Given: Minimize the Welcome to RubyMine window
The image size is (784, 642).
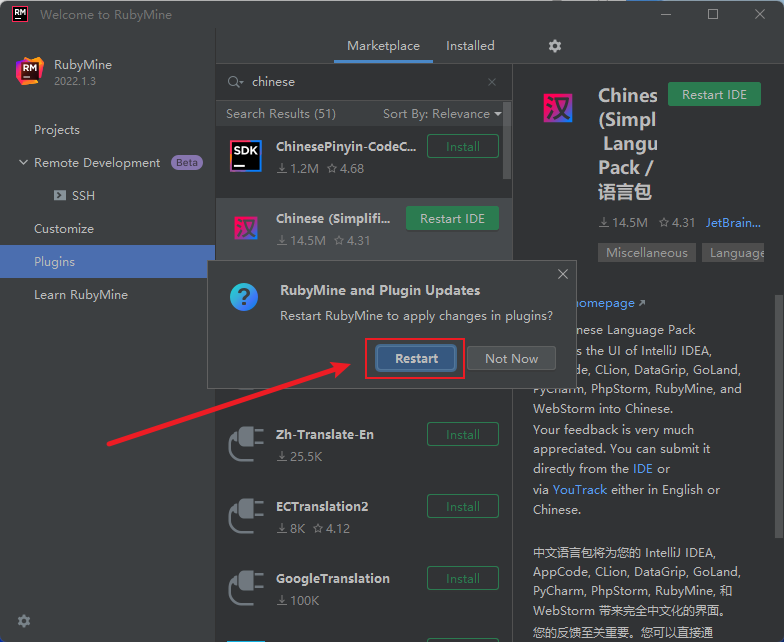Looking at the screenshot, I should pos(666,14).
